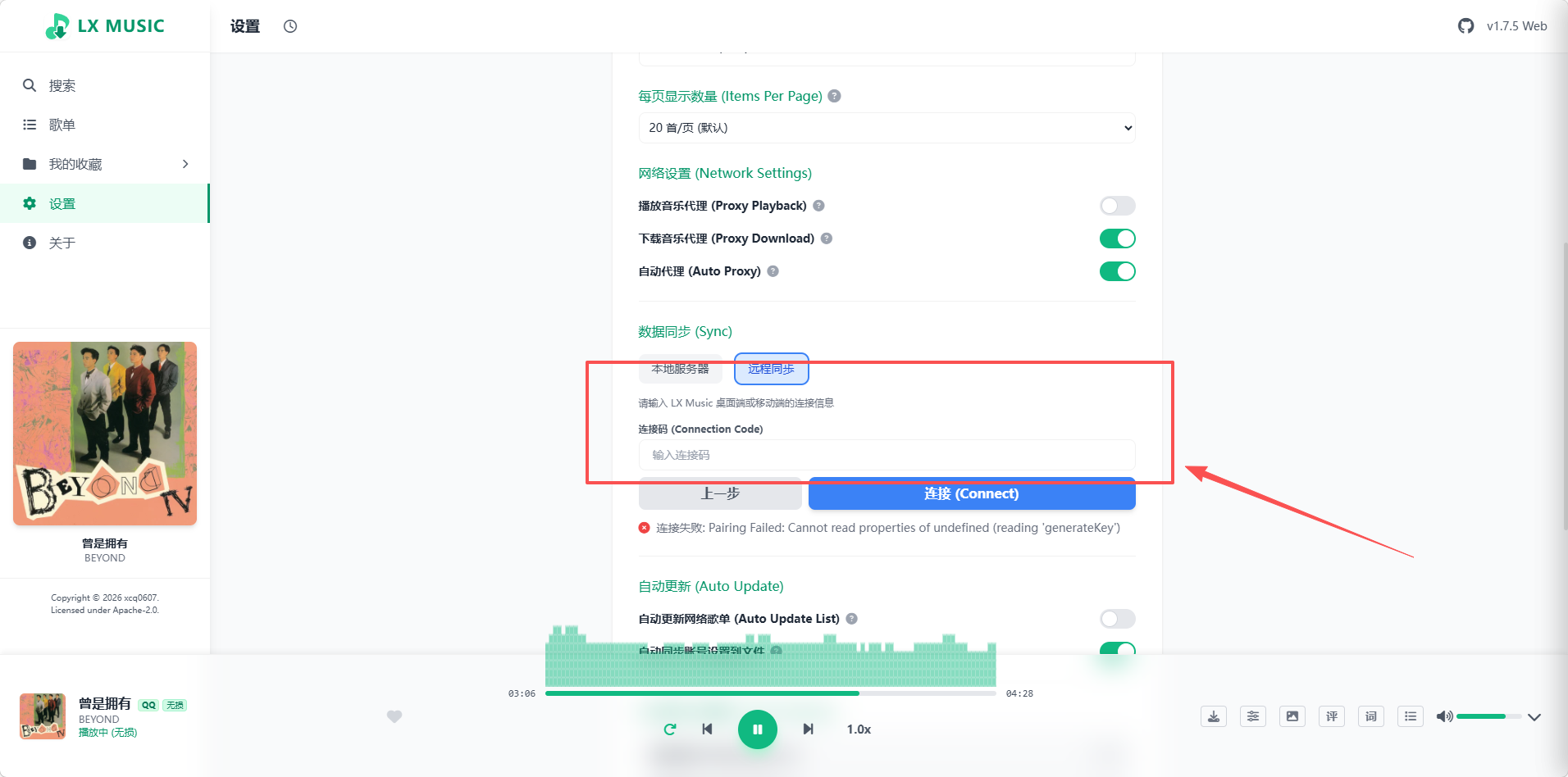Open the 我的收藏 menu item
The image size is (1568, 777).
[x=105, y=164]
